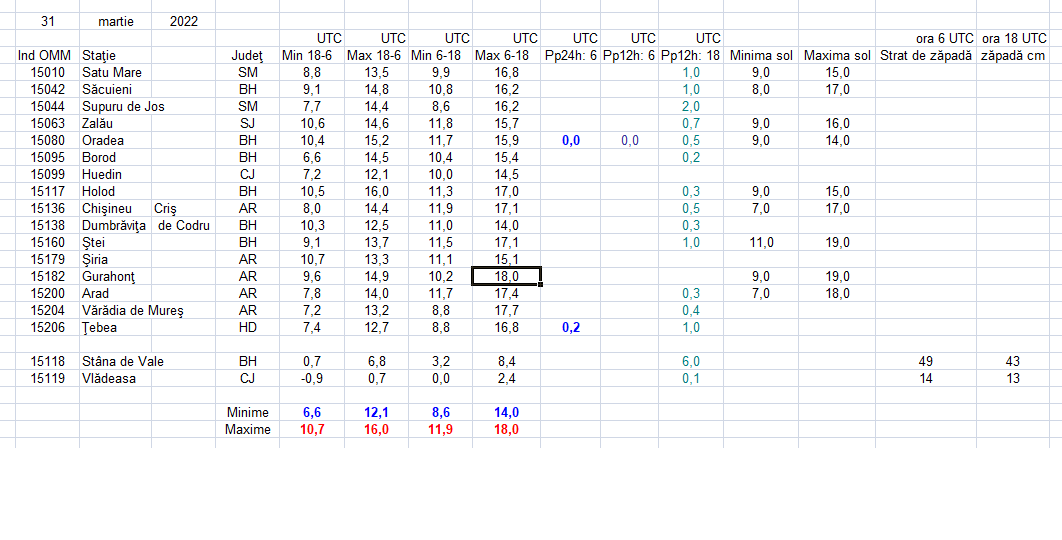
Task: Select the Dumbrăviţa de Codru station cell
Action: [x=148, y=225]
